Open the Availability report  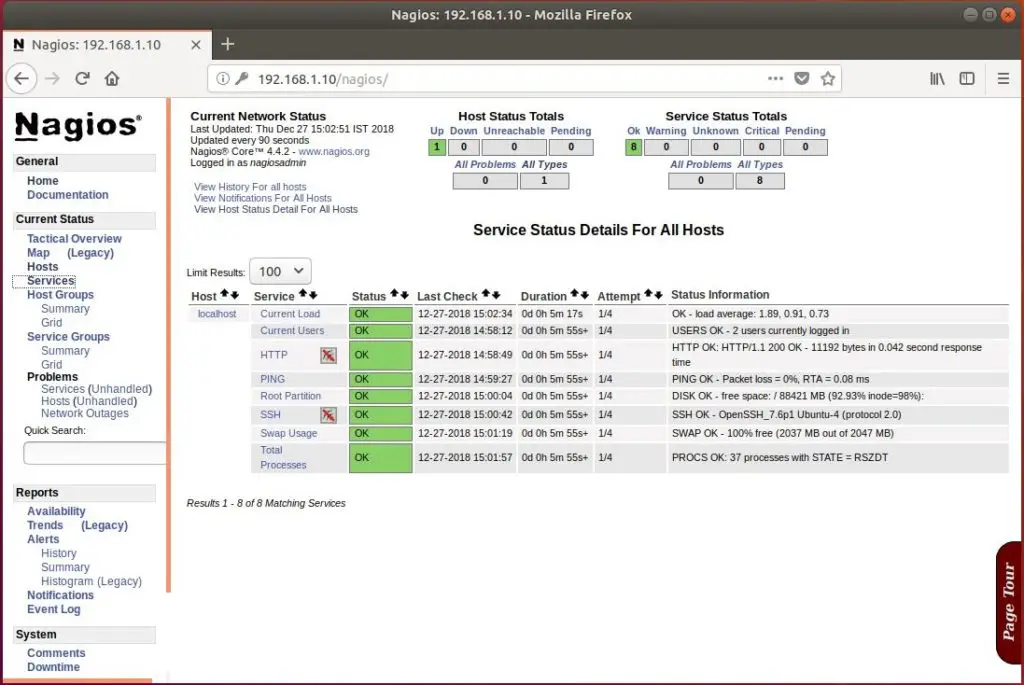coord(56,511)
